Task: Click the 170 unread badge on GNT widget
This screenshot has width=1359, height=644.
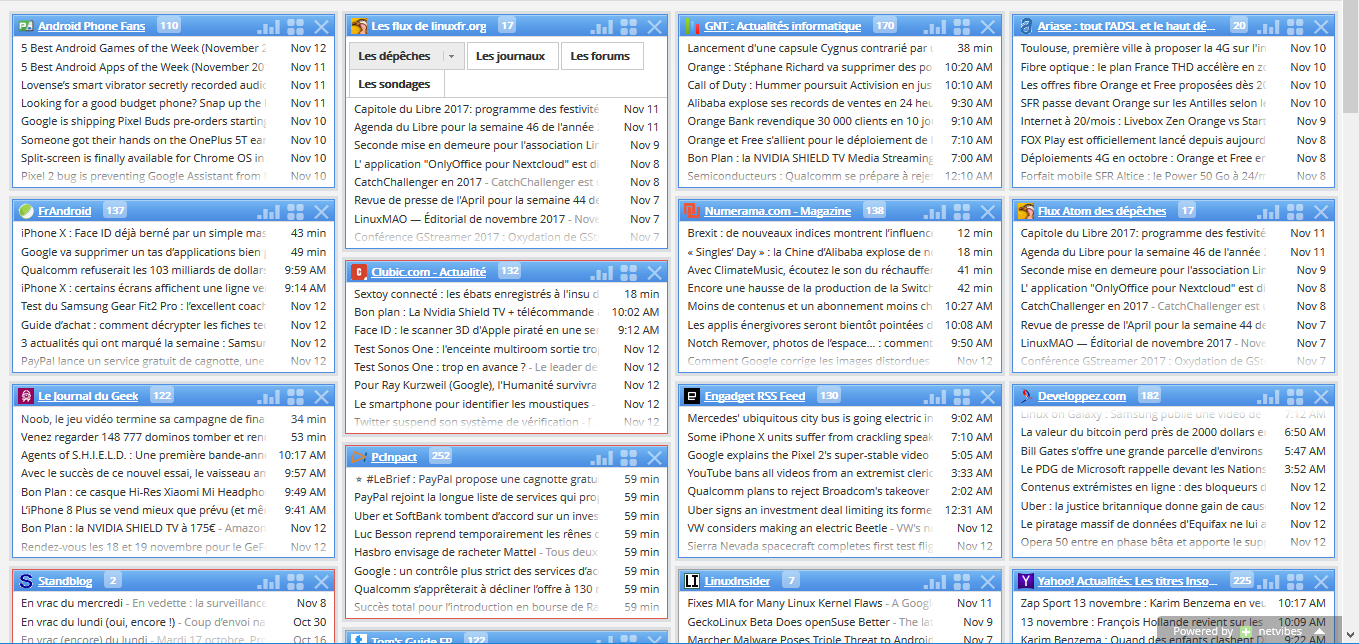Action: click(885, 26)
